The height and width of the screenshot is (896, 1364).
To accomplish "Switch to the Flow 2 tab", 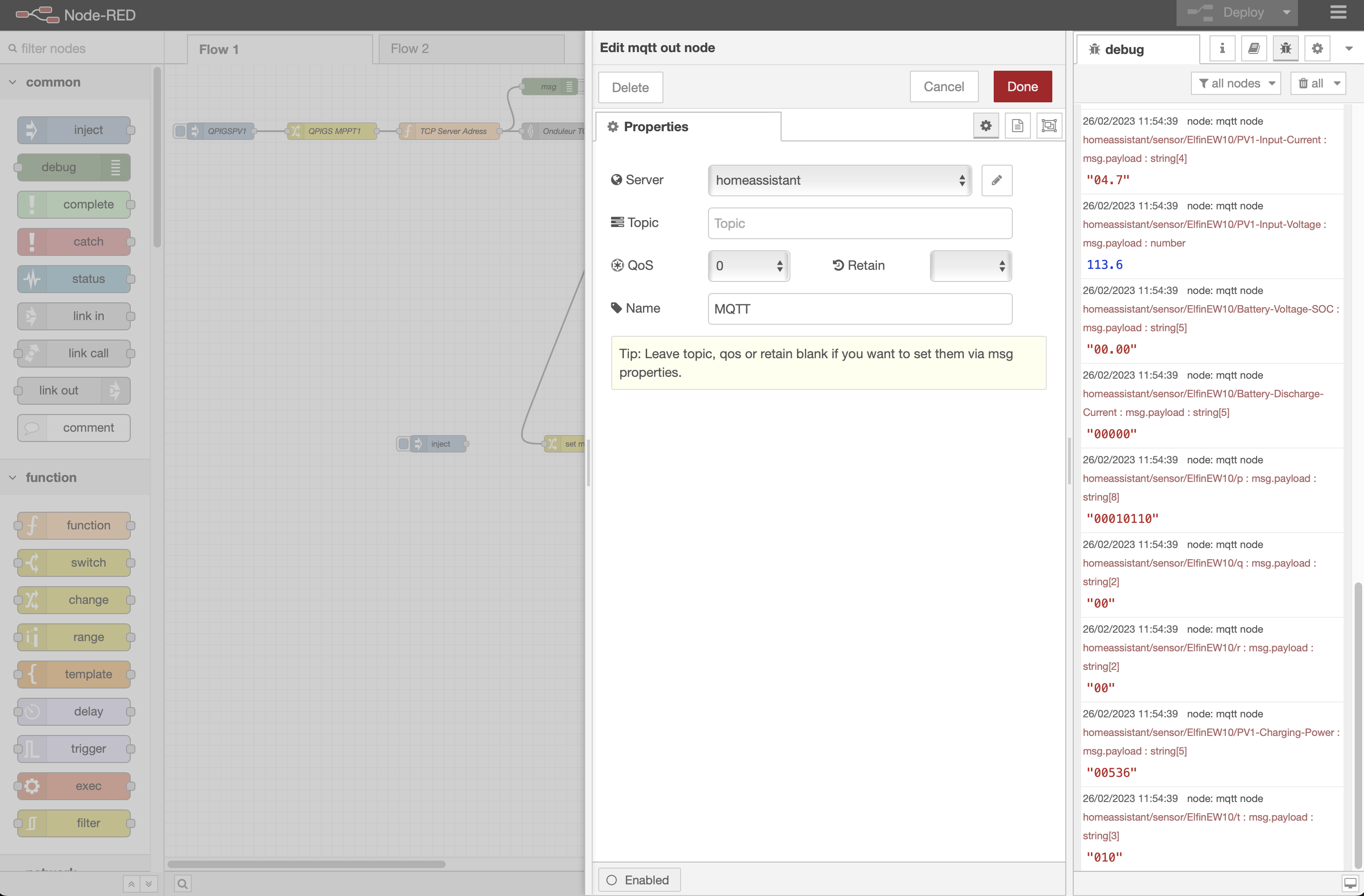I will click(x=409, y=49).
